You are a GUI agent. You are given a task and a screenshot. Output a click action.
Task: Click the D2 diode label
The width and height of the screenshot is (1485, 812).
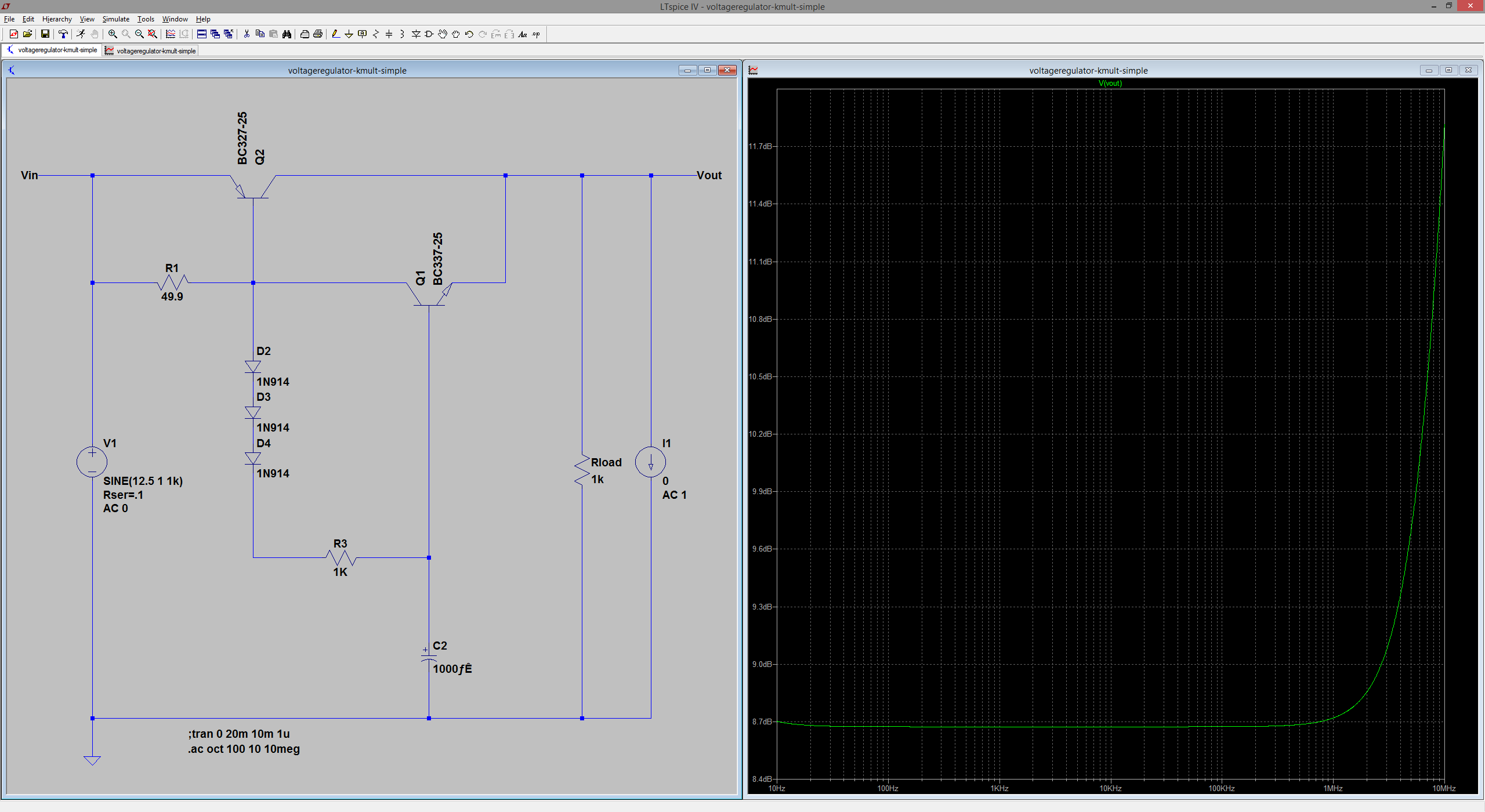tap(263, 351)
